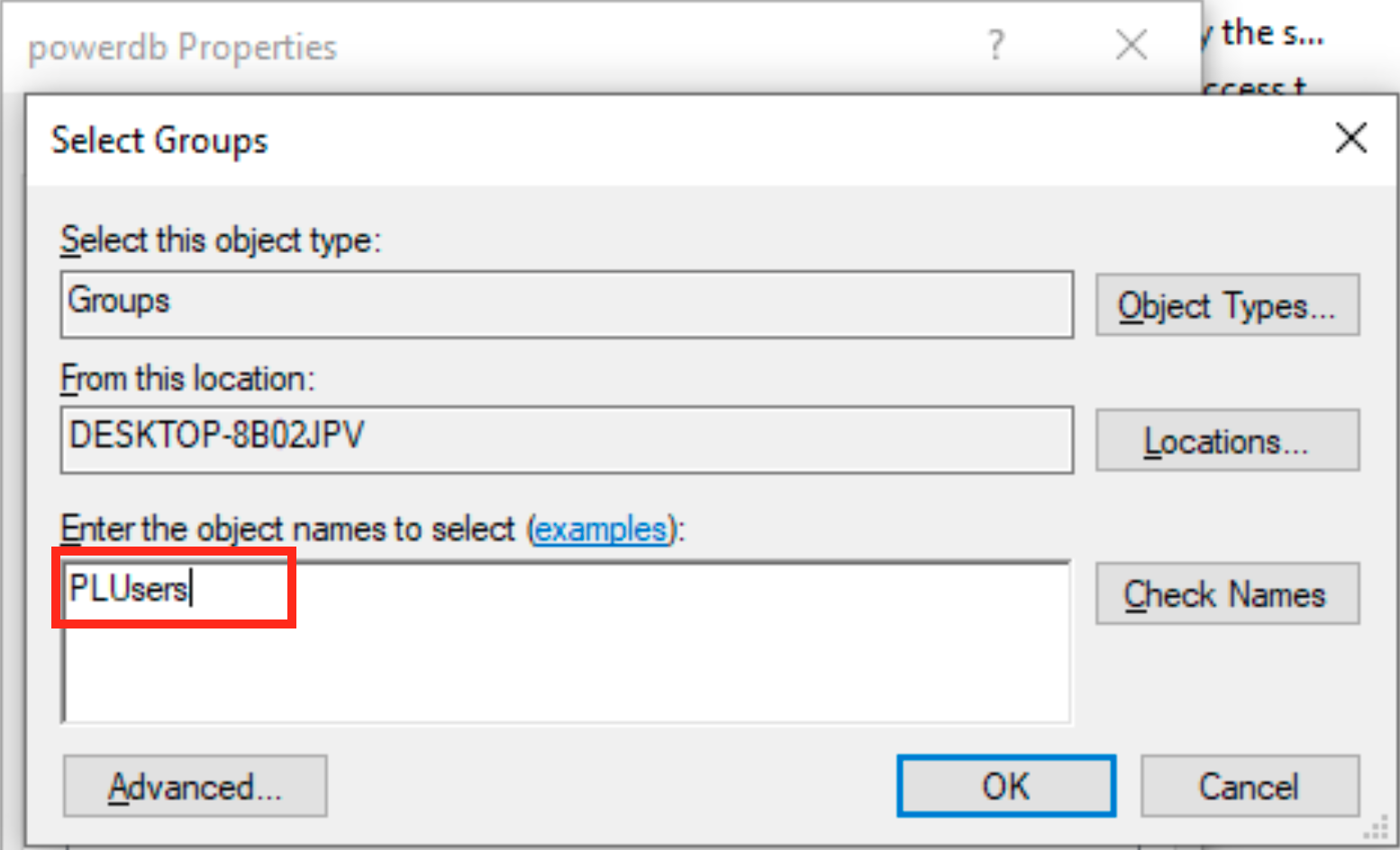Close the Select Groups dialog

1351,139
